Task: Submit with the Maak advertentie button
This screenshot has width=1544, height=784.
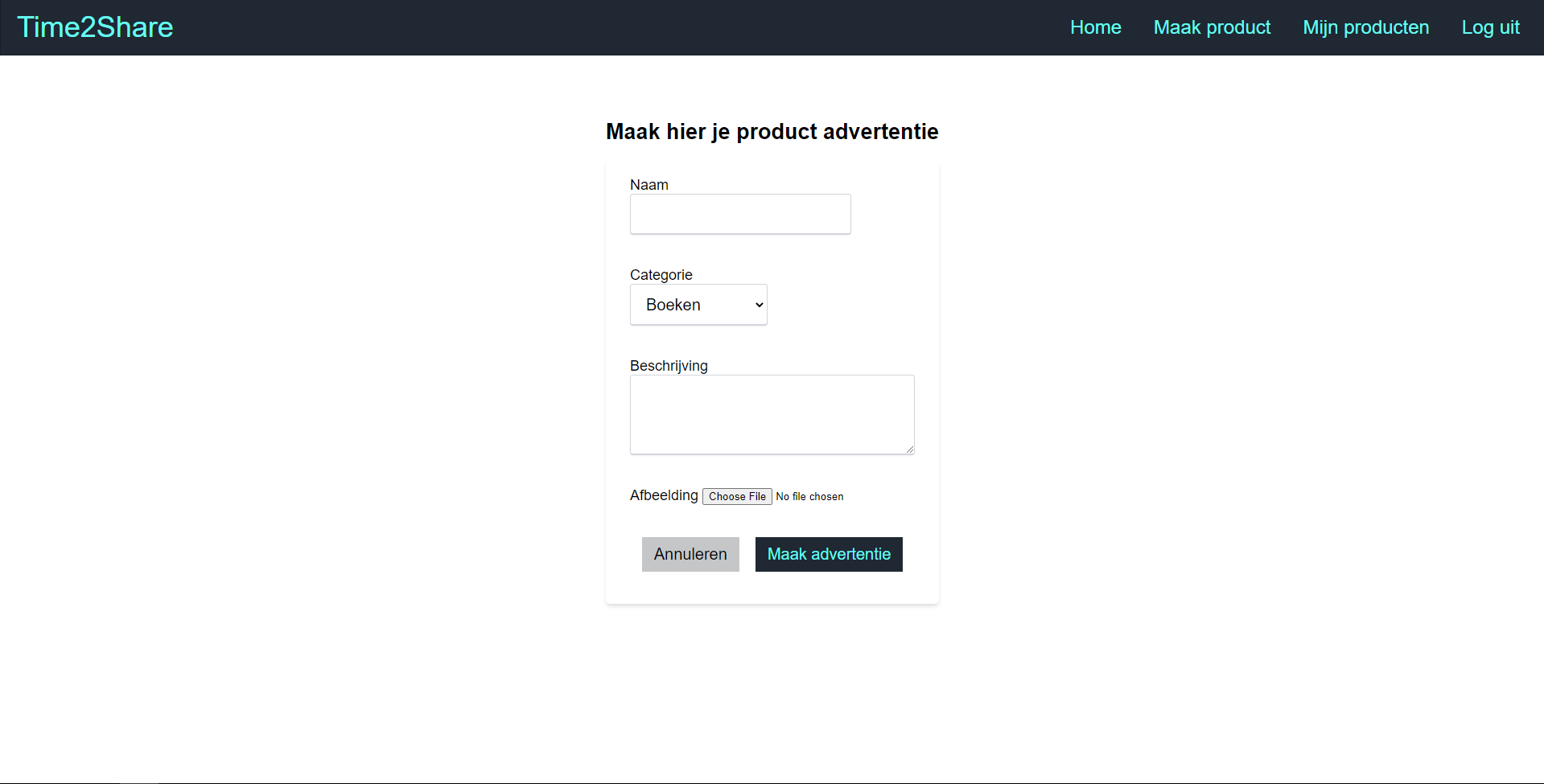Action: [x=829, y=554]
